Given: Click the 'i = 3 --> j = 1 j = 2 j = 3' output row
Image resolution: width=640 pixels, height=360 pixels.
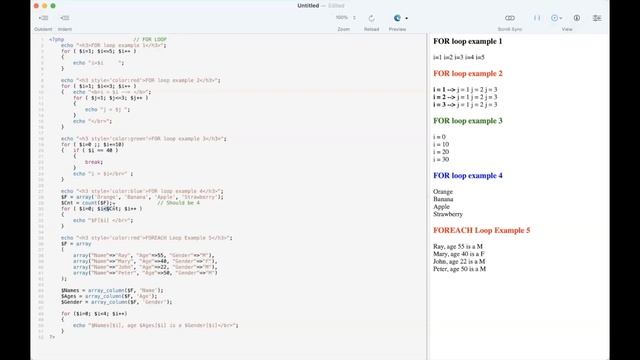Looking at the screenshot, I should (x=465, y=104).
